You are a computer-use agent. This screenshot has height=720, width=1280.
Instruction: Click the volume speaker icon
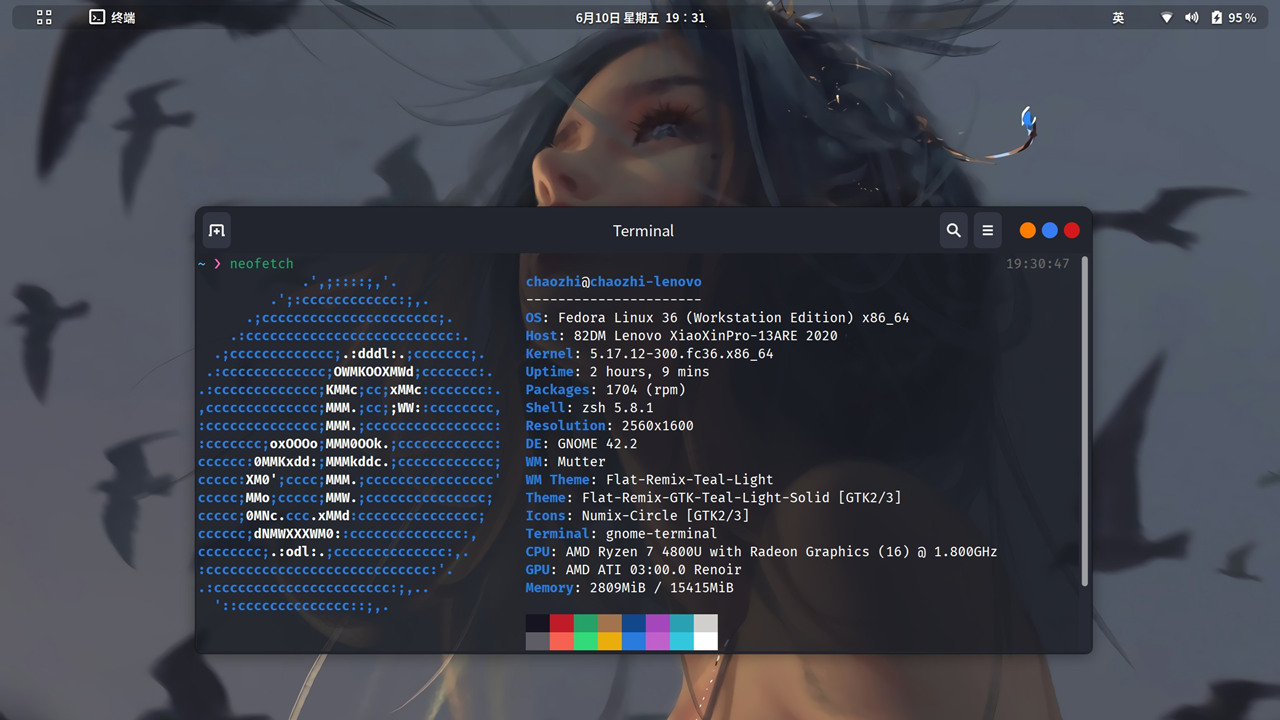1191,18
